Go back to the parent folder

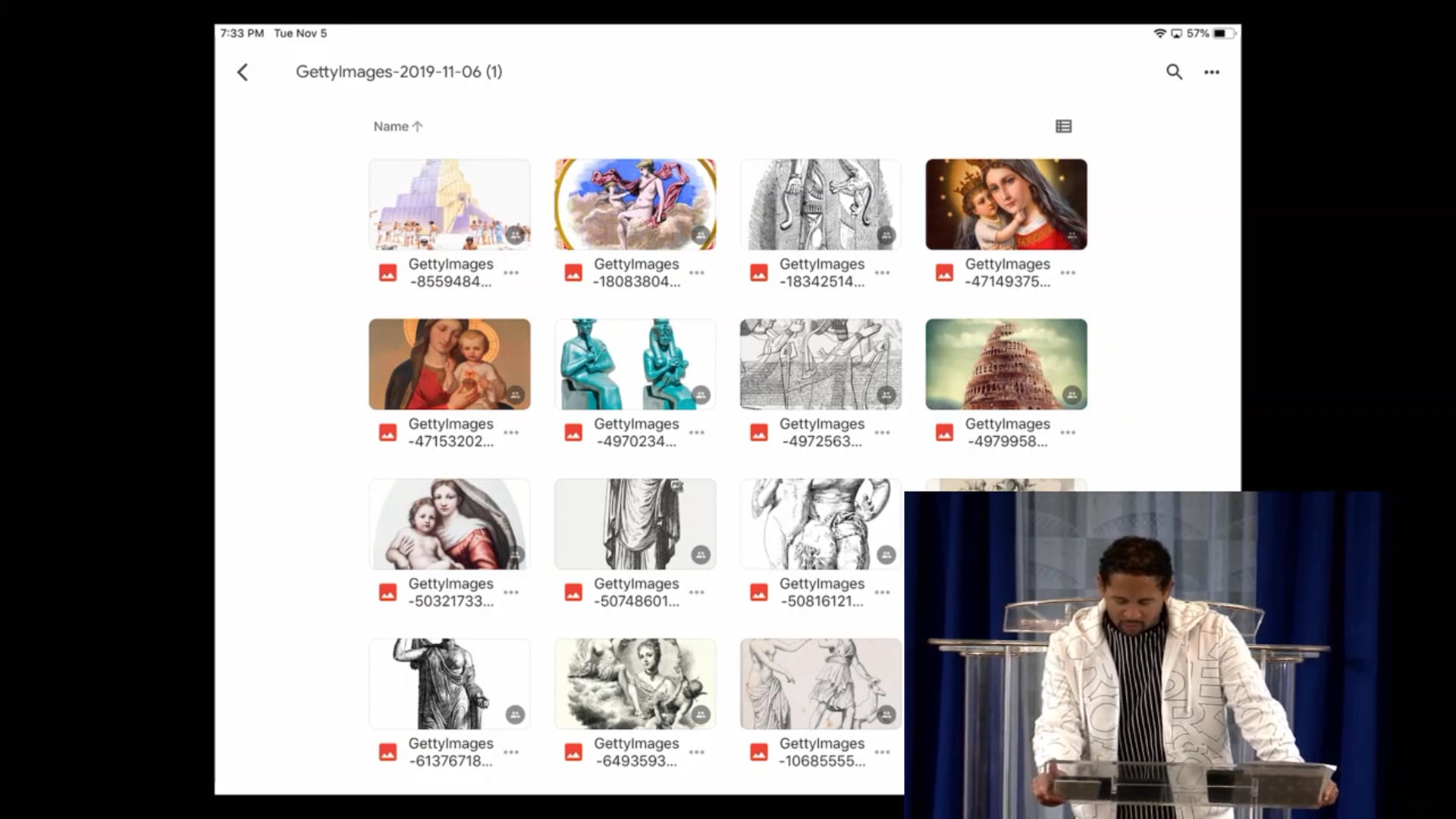[243, 72]
